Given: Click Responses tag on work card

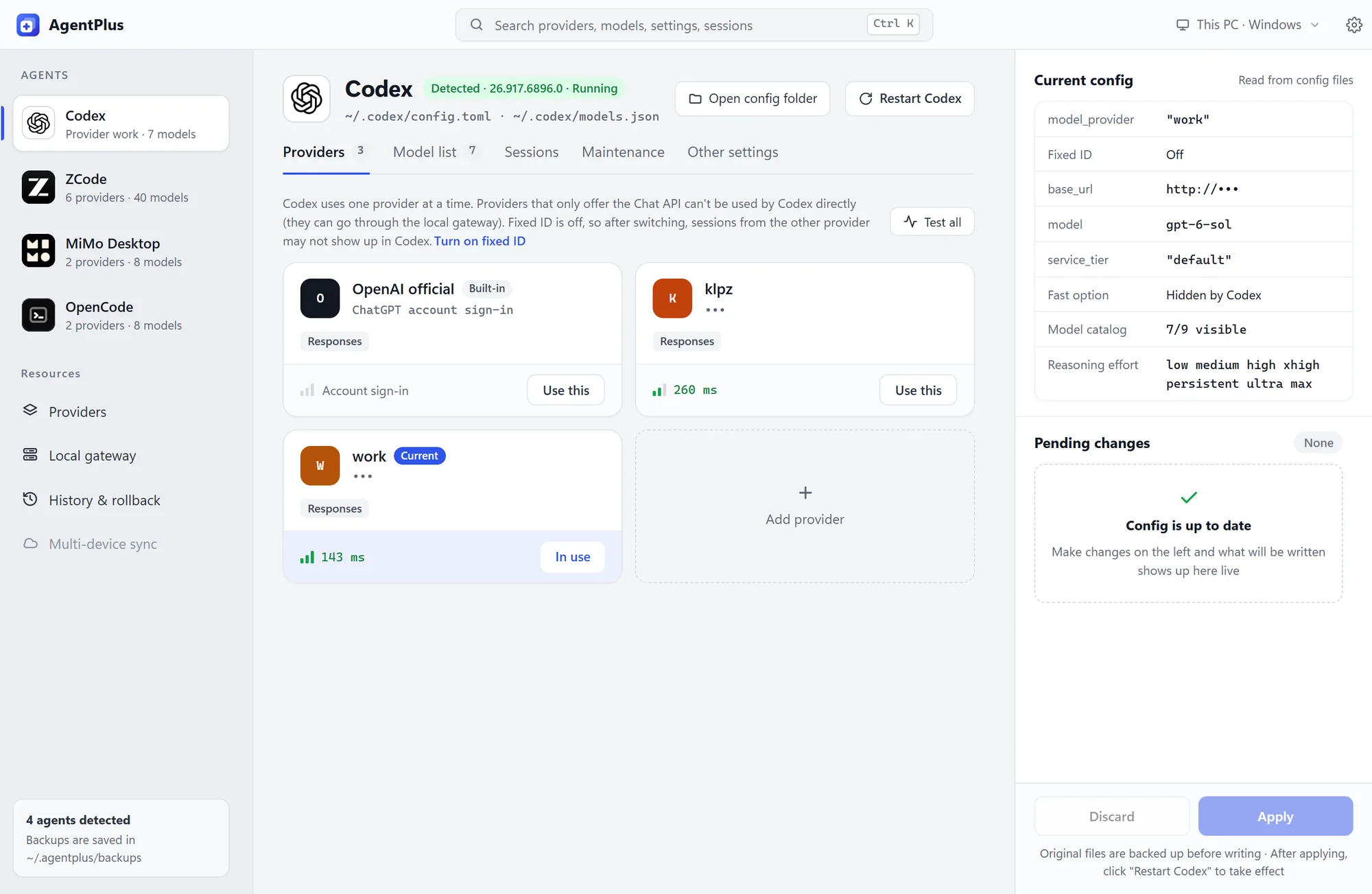Looking at the screenshot, I should point(335,509).
